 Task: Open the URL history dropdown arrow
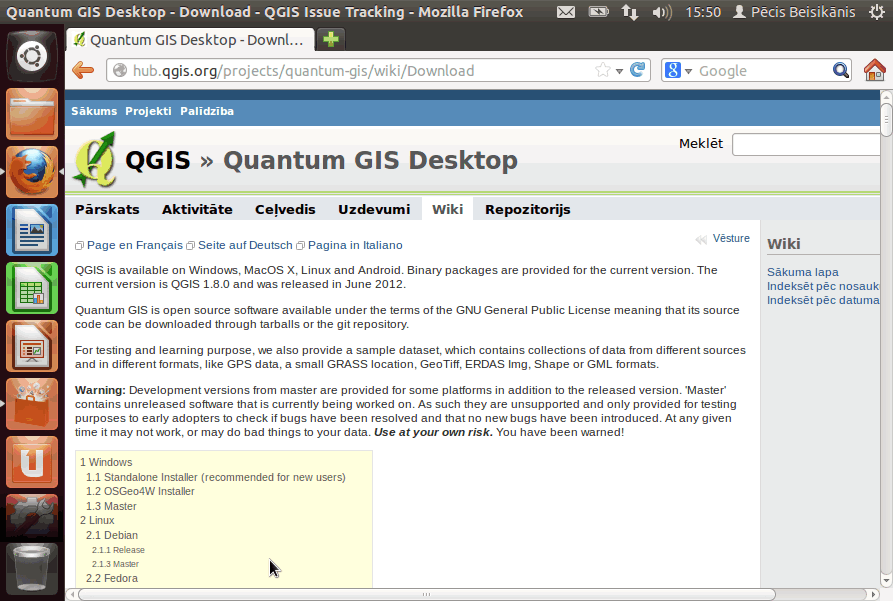coord(619,71)
